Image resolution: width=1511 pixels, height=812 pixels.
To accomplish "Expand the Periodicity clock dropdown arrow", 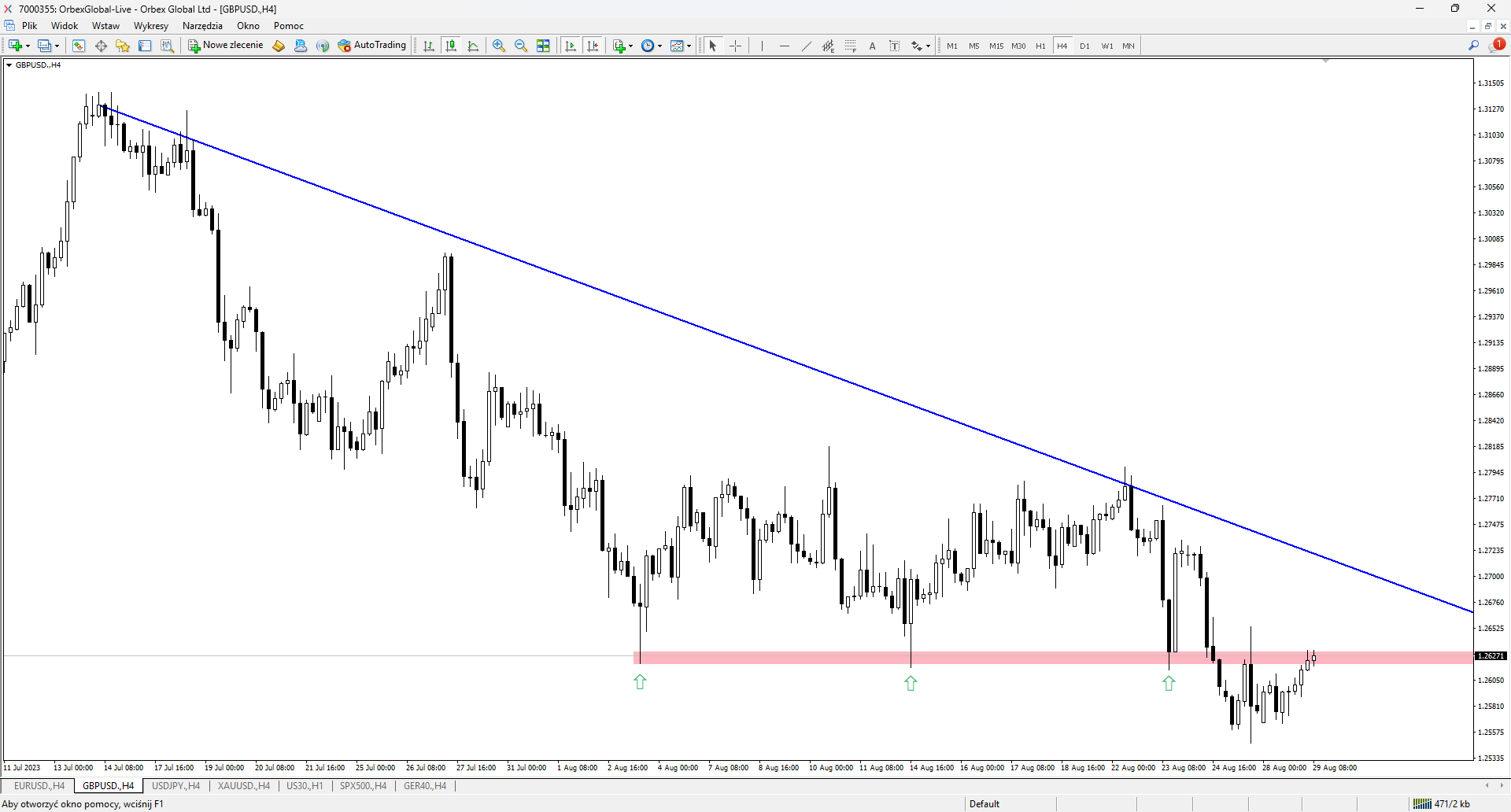I will coord(659,46).
